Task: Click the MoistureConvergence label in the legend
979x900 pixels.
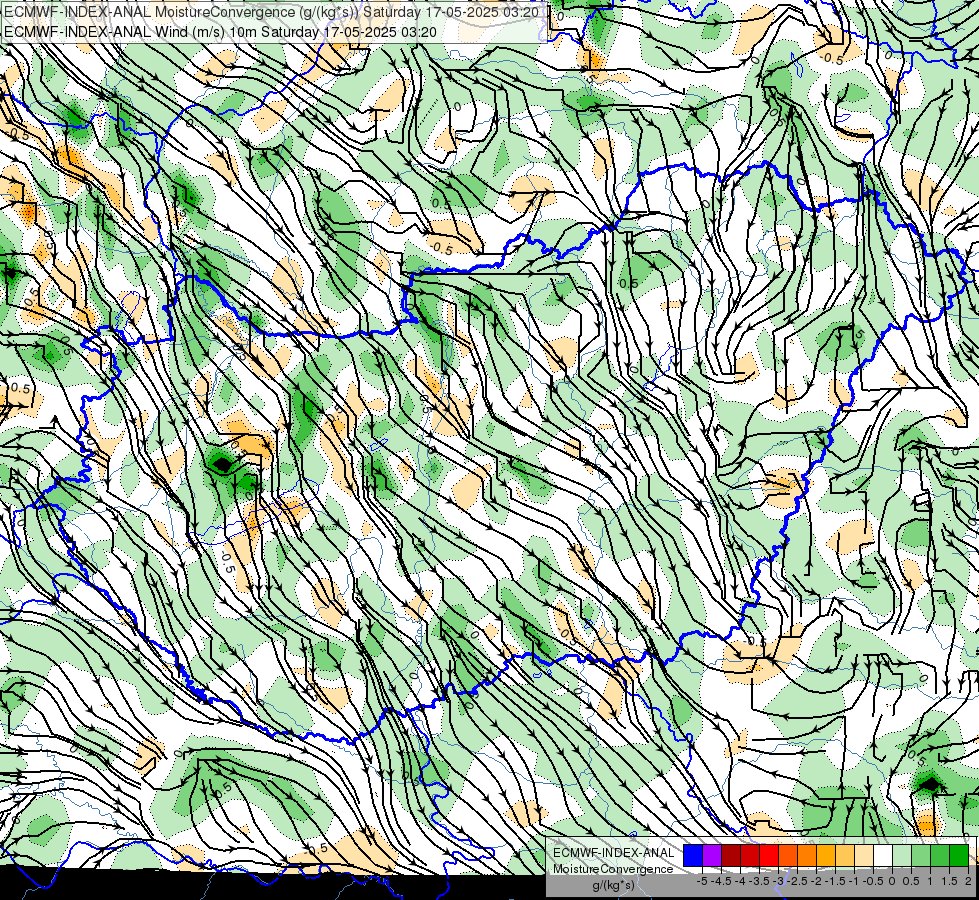Action: tap(613, 869)
